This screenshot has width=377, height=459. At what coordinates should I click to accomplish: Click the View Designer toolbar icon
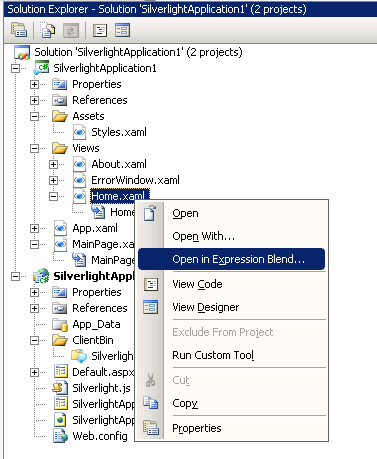tap(122, 31)
